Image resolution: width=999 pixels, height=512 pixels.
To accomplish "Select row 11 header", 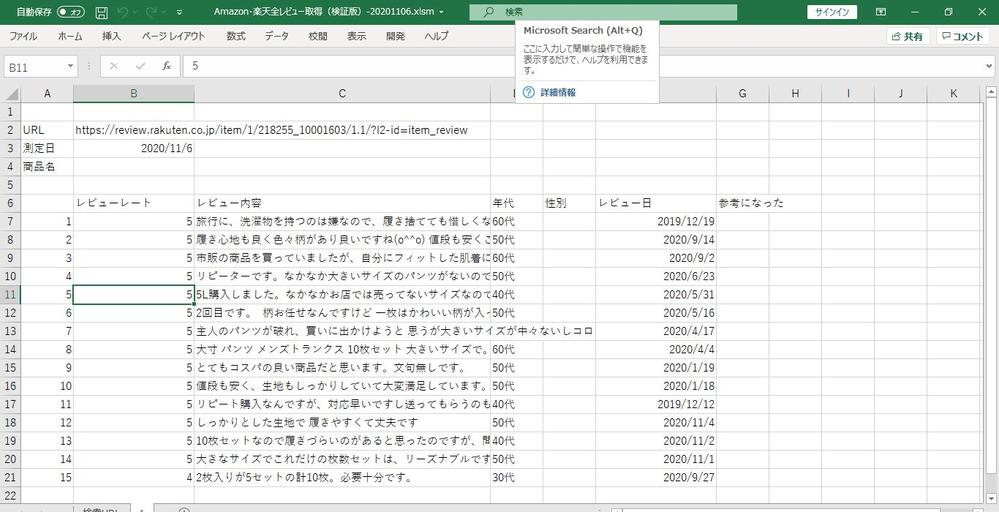I will pyautogui.click(x=10, y=295).
